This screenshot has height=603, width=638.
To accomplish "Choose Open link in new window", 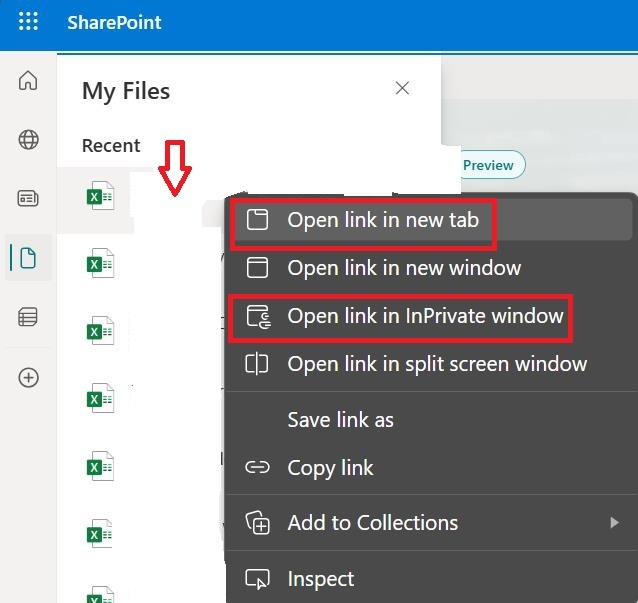I will [x=432, y=268].
